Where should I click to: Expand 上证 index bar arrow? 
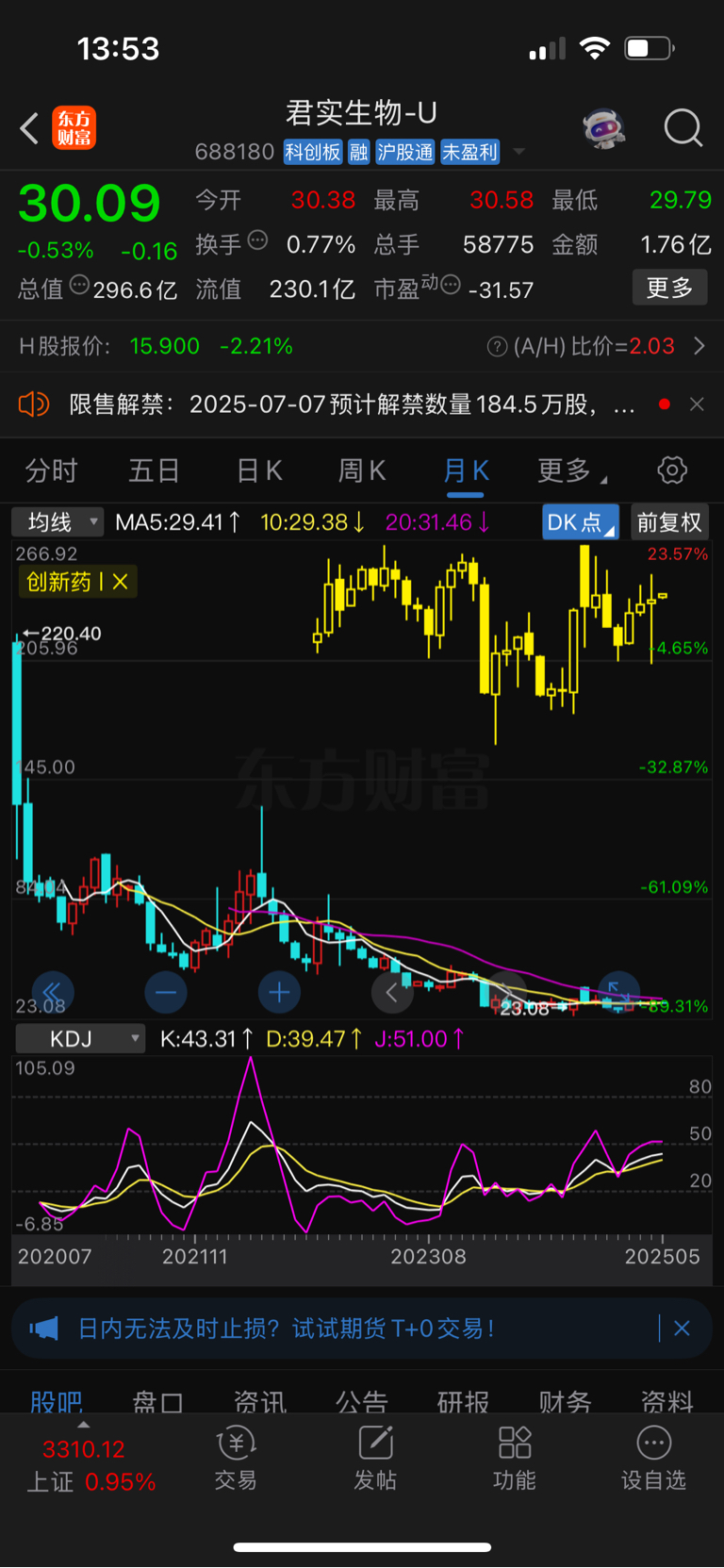pyautogui.click(x=83, y=1426)
